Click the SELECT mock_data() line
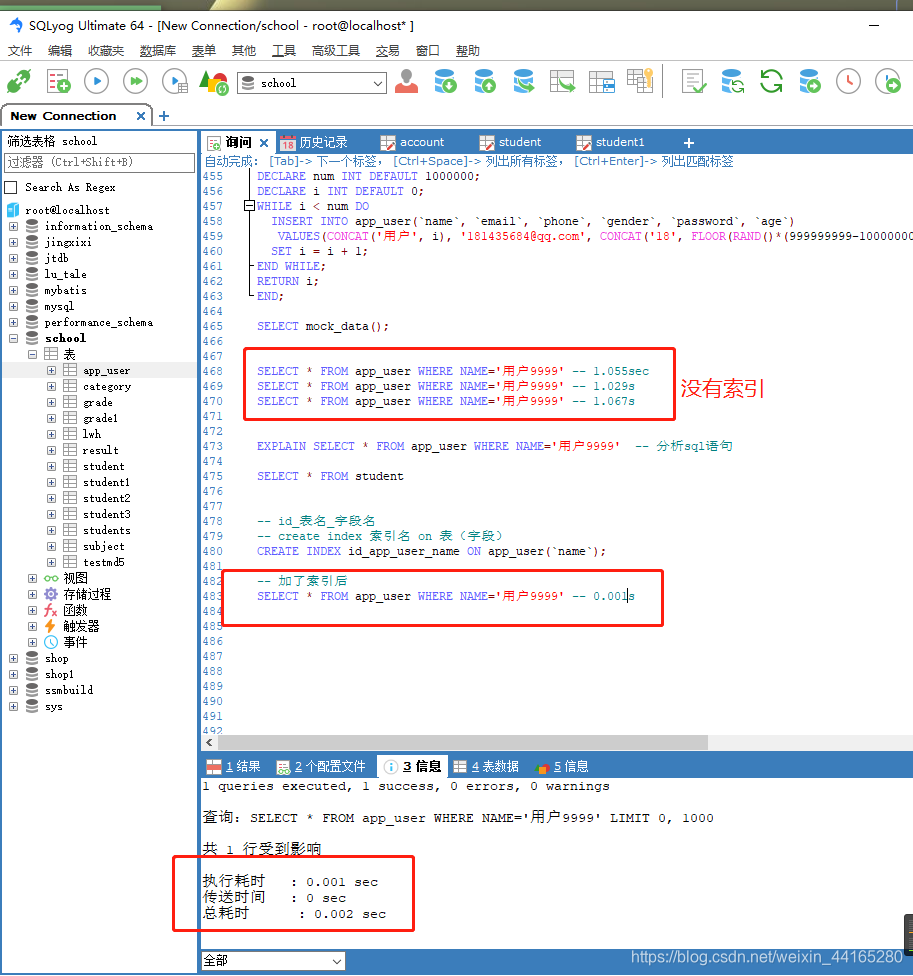The width and height of the screenshot is (913, 976). pyautogui.click(x=323, y=326)
